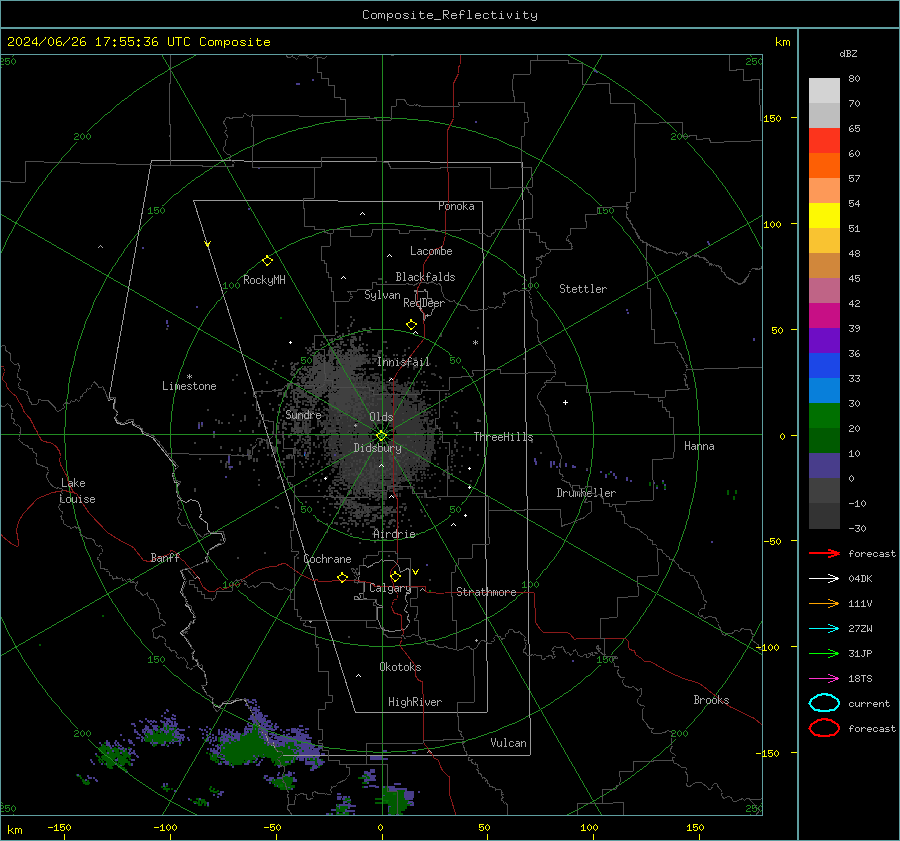Viewport: 900px width, 841px height.
Task: Click the Airdrie label
Action: 394,534
